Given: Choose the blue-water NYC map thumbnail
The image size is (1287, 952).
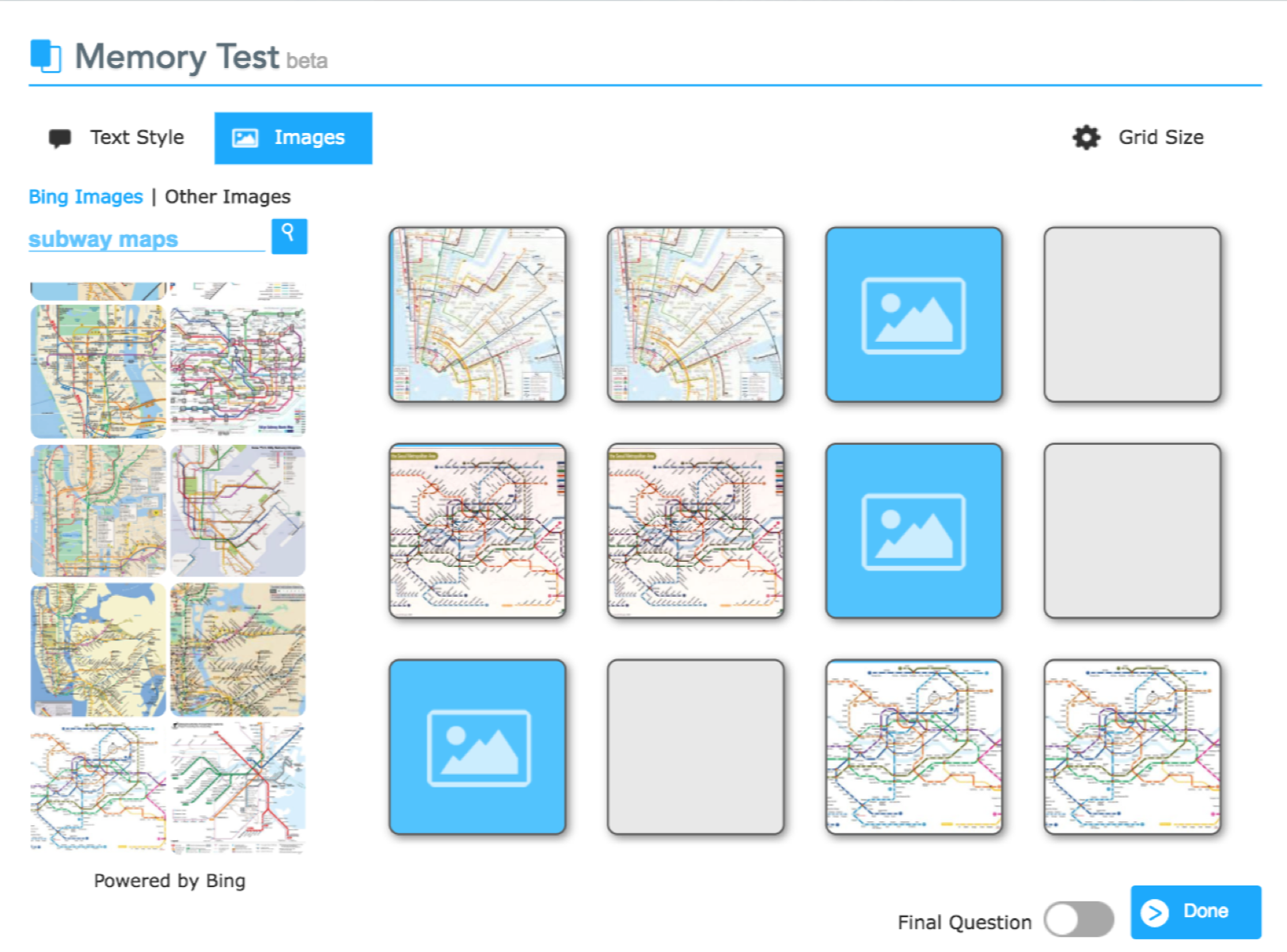Looking at the screenshot, I should (x=98, y=650).
